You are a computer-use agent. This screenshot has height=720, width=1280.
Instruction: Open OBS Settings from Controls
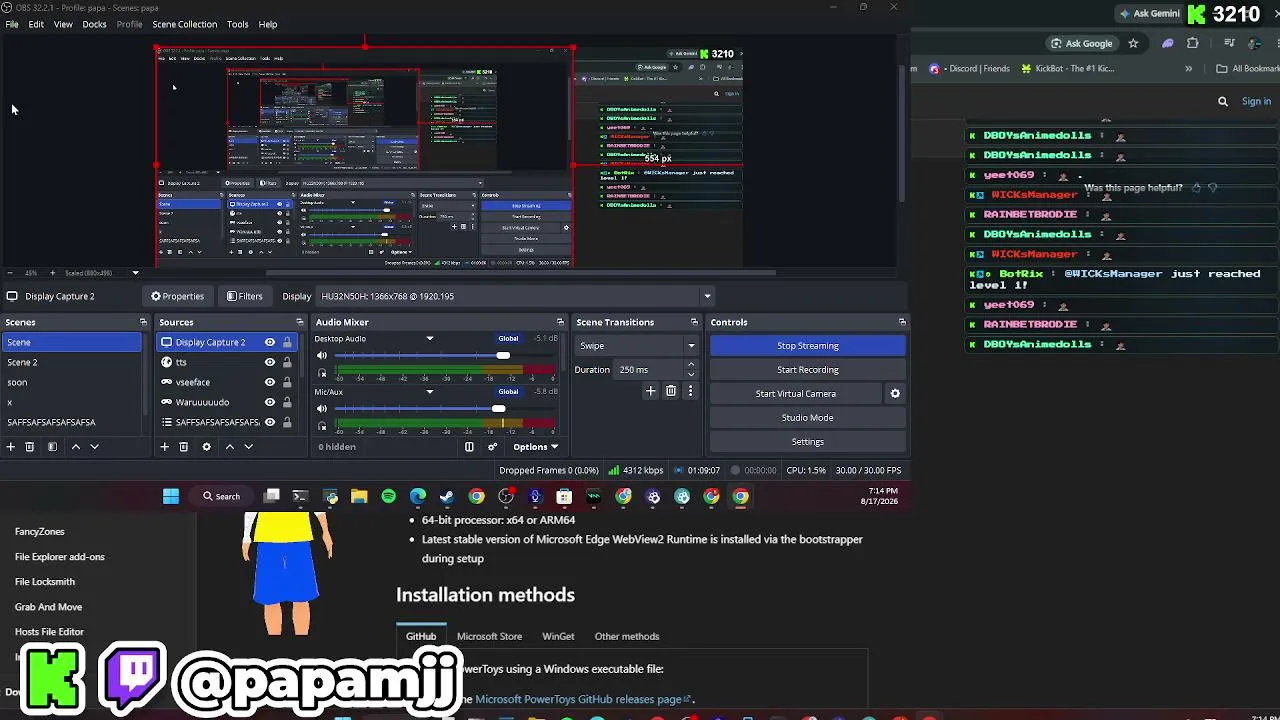(808, 442)
